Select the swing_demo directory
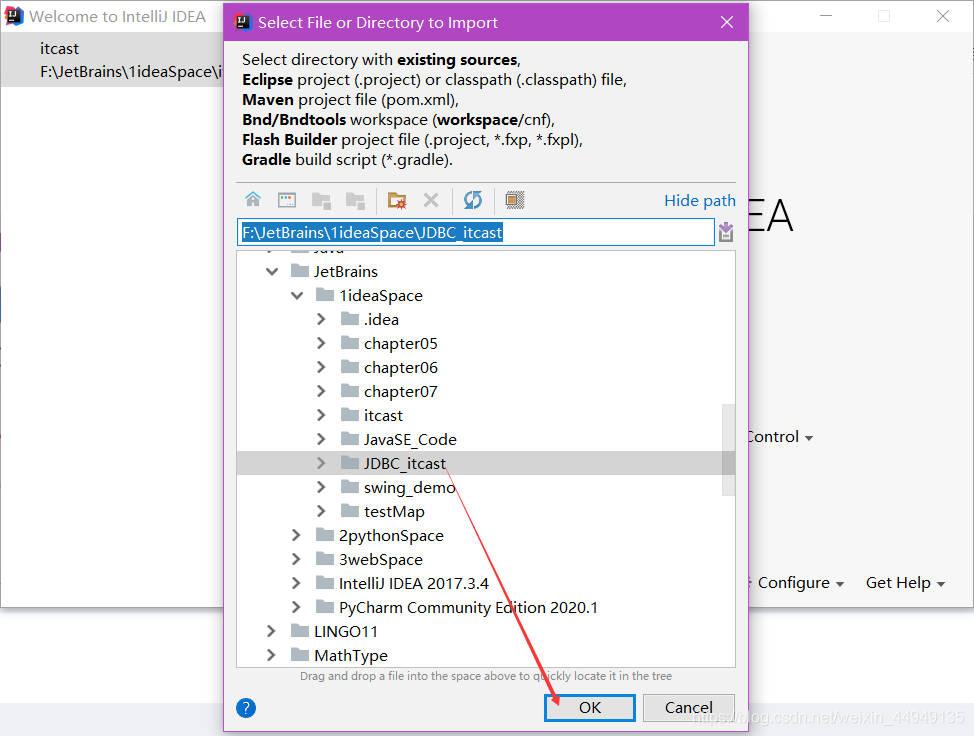 click(x=409, y=488)
